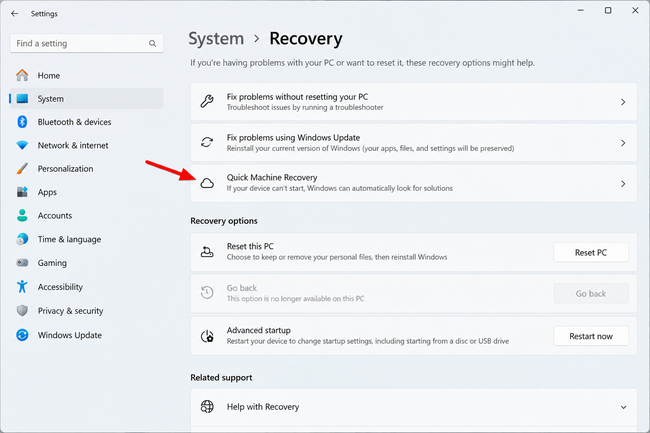Go to Time & language
This screenshot has height=433, width=650.
[87, 239]
